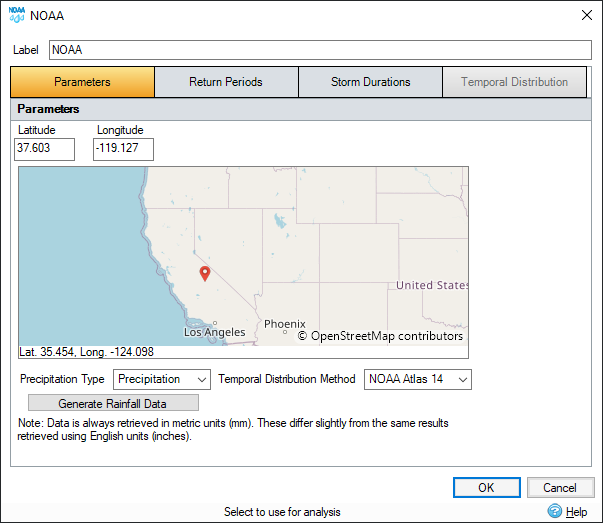Click the blue Help question mark icon
Image resolution: width=603 pixels, height=523 pixels.
click(555, 511)
